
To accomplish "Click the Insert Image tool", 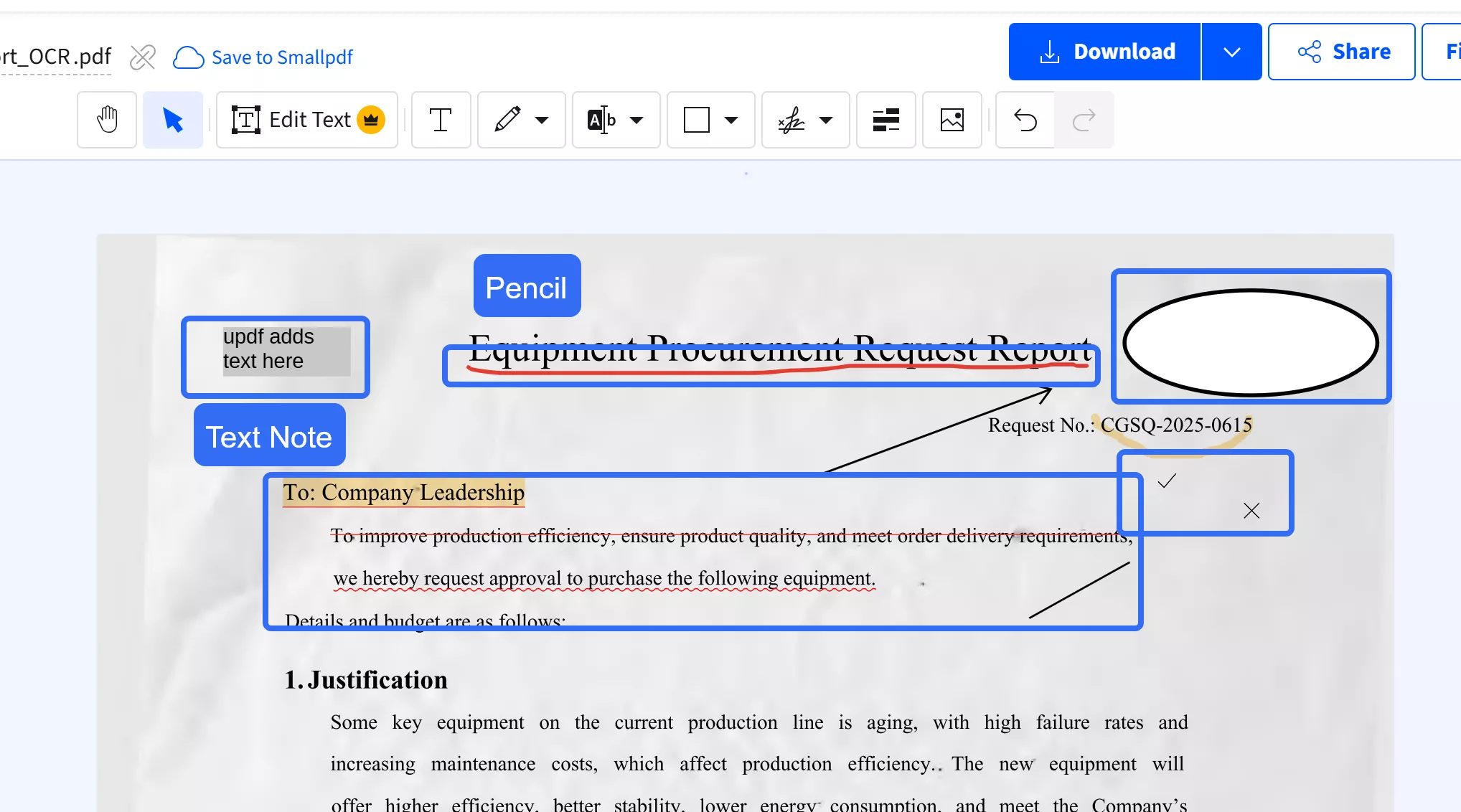I will coord(952,120).
